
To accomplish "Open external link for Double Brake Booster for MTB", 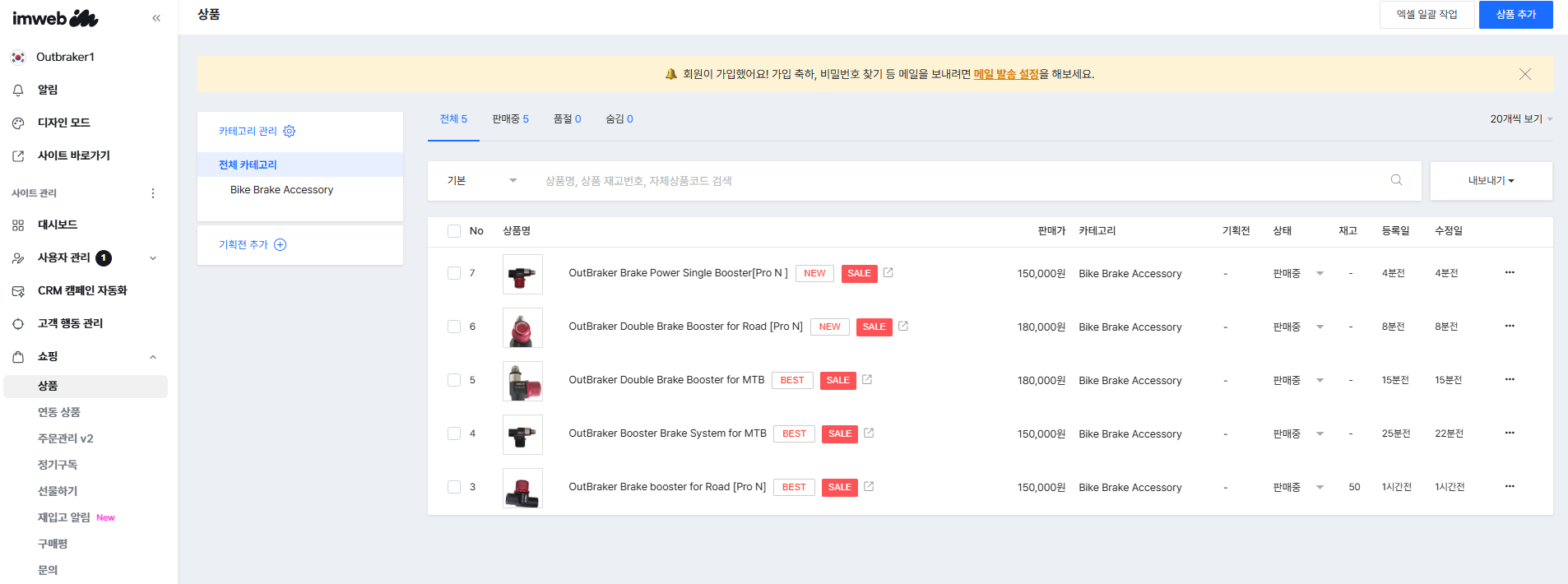I will point(867,379).
